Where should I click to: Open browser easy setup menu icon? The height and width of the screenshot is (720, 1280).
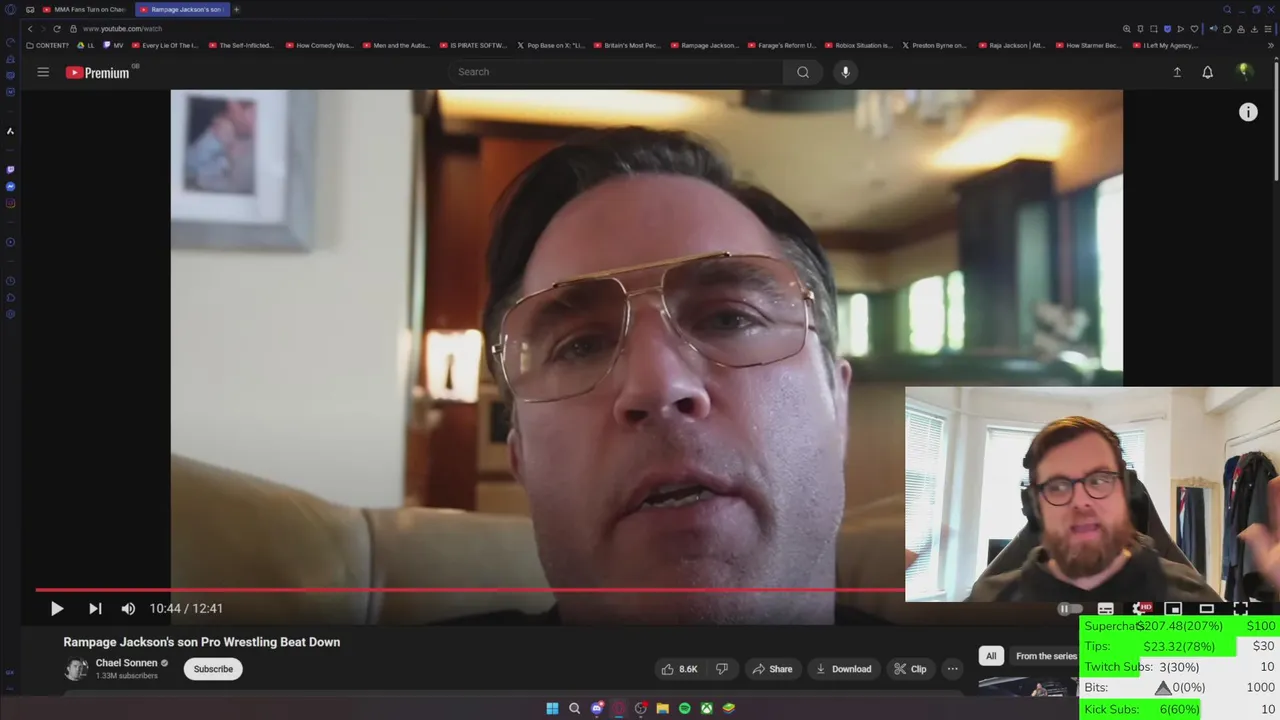(x=1269, y=29)
